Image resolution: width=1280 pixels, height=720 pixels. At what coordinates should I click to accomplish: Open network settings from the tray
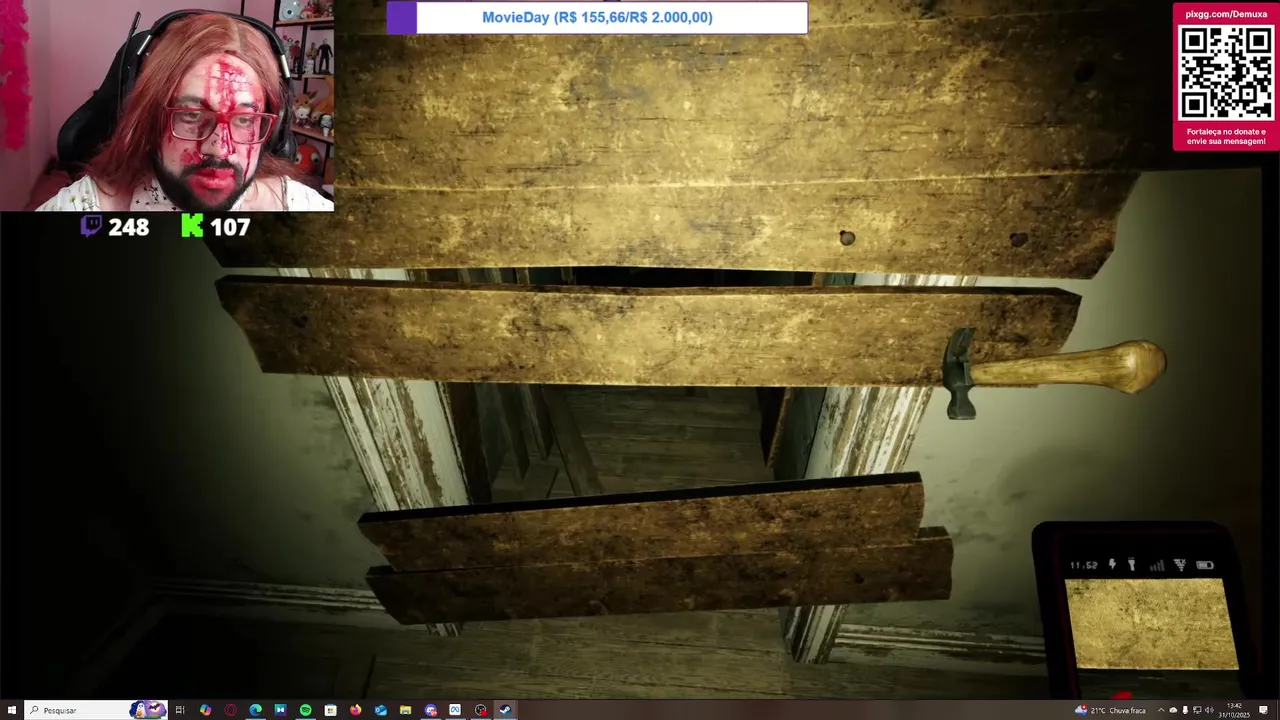click(1197, 710)
